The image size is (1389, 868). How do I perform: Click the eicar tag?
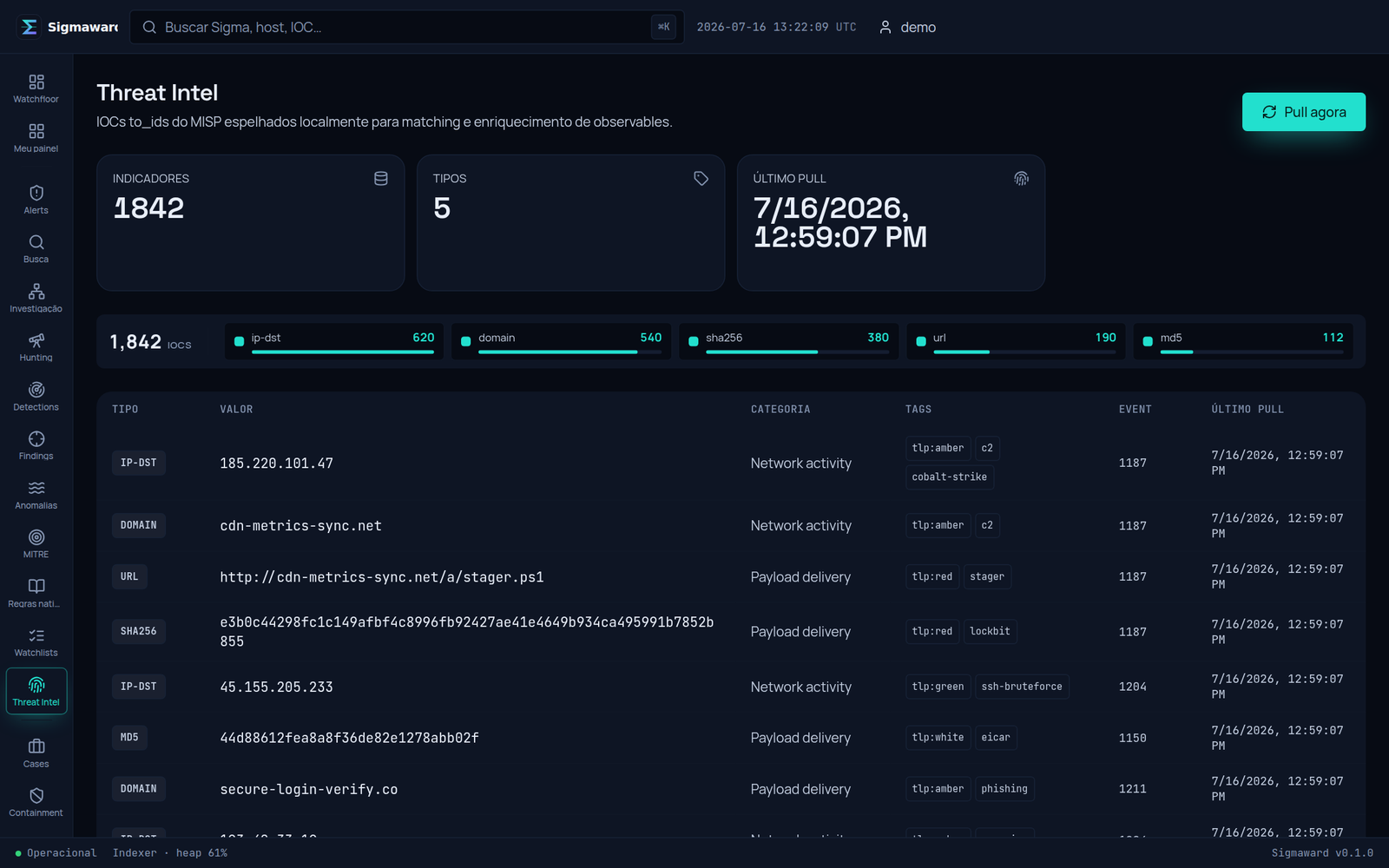(996, 738)
